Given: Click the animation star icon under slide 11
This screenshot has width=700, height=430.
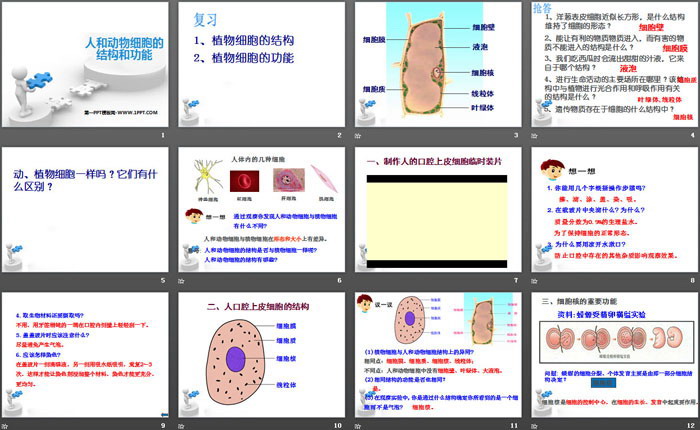Looking at the screenshot, I should point(358,426).
